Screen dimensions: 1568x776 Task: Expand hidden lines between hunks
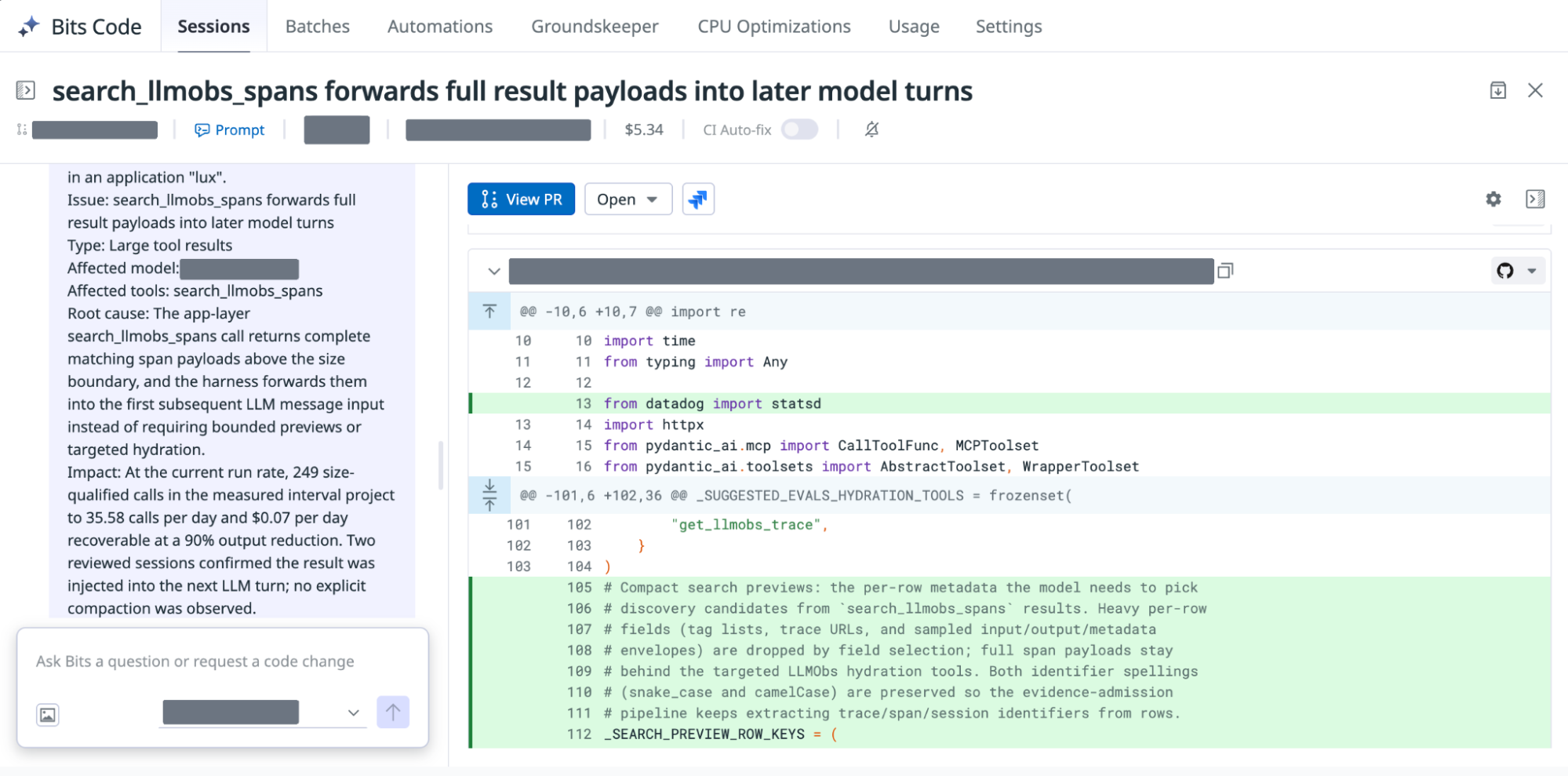coord(489,495)
